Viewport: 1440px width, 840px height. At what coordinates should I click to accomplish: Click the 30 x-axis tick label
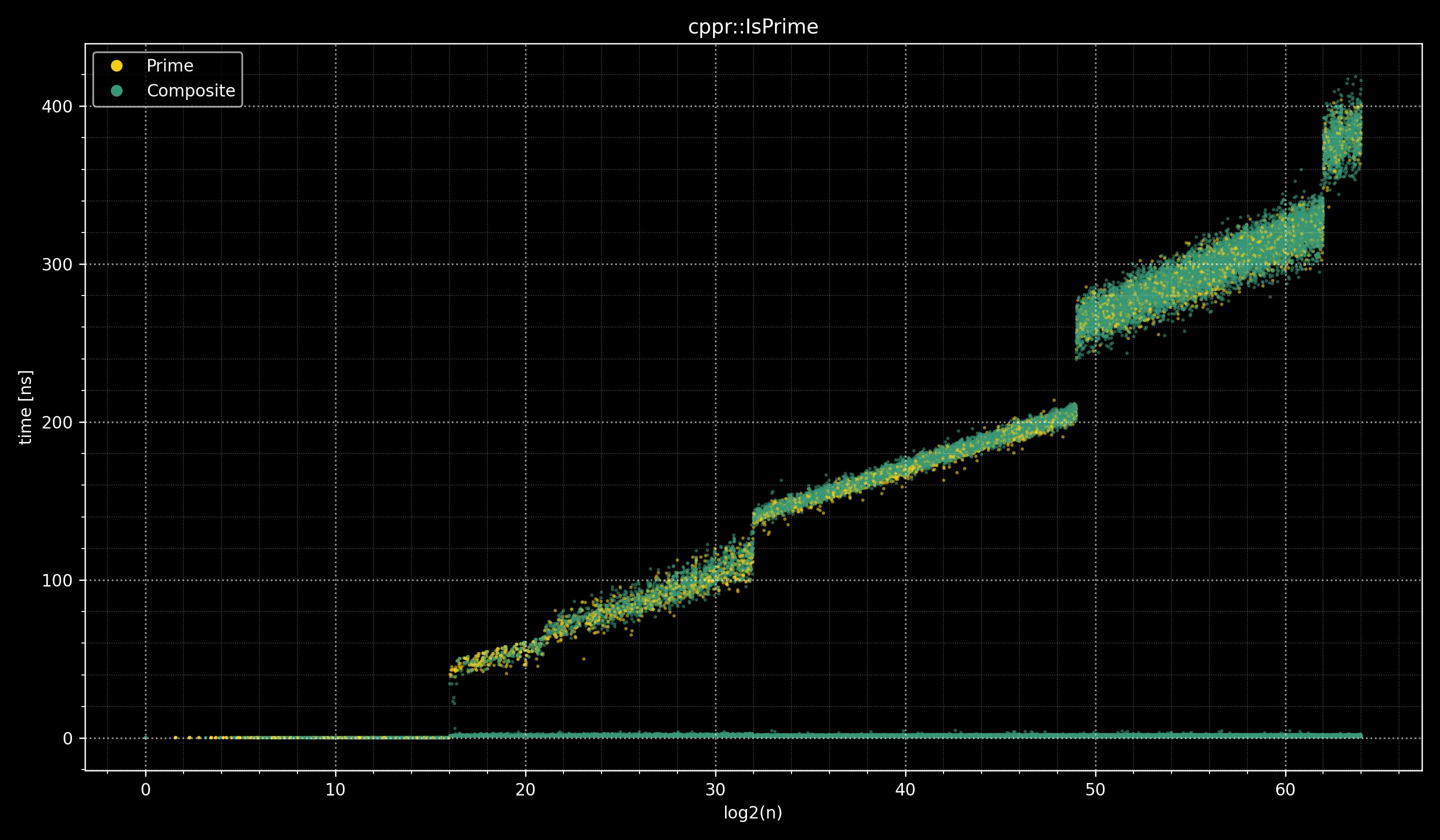(715, 789)
